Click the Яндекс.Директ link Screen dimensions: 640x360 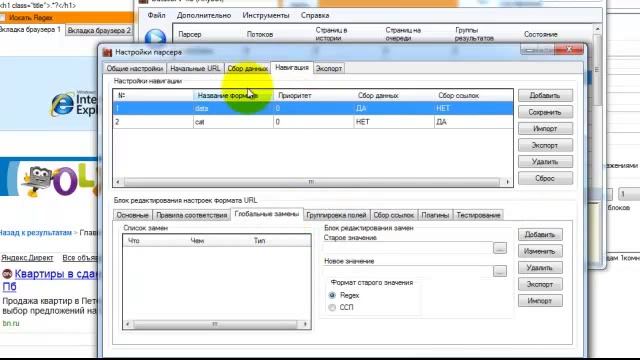click(27, 258)
